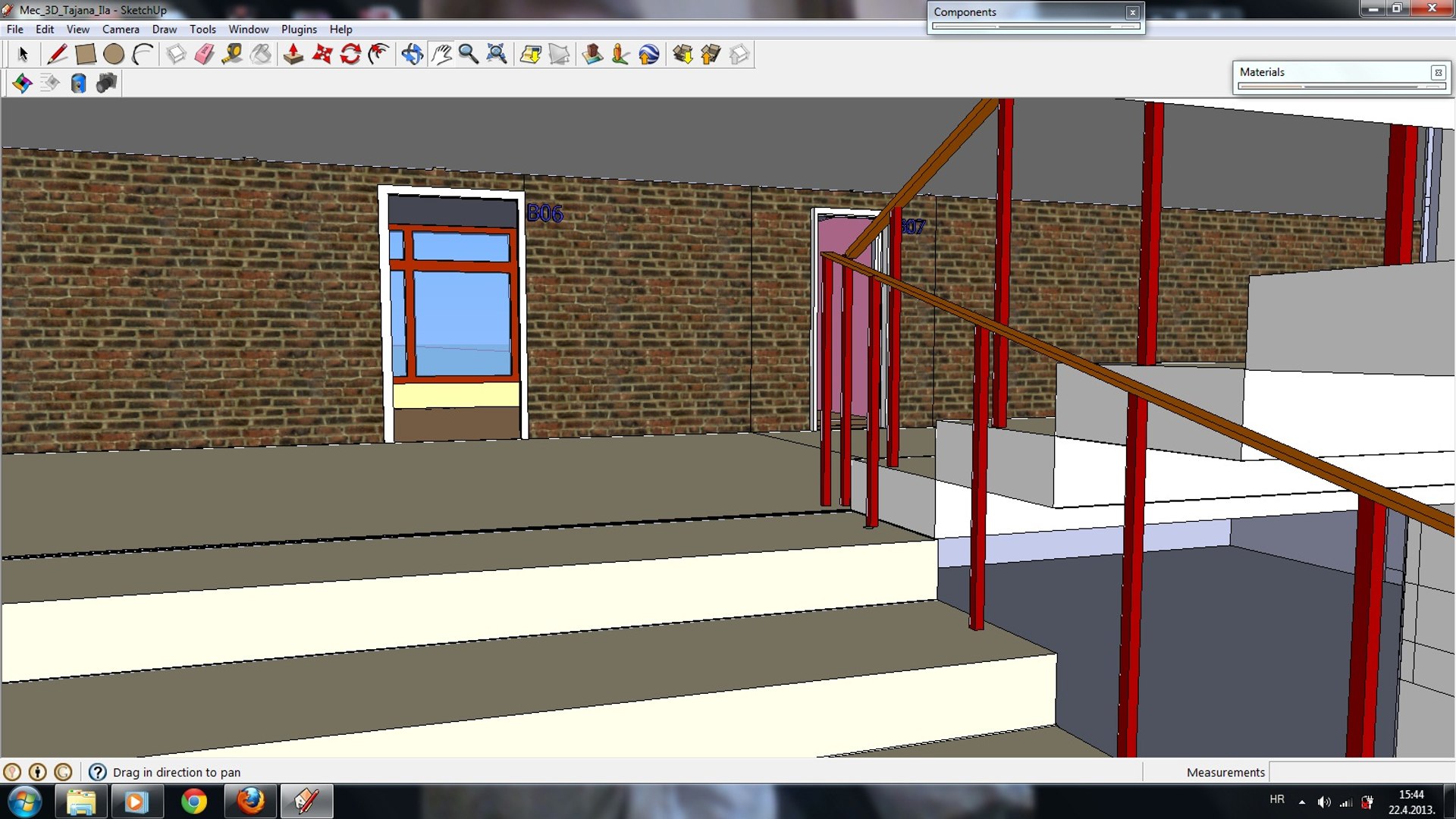Activate the Push/Pull tool
The width and height of the screenshot is (1456, 819).
pos(293,54)
